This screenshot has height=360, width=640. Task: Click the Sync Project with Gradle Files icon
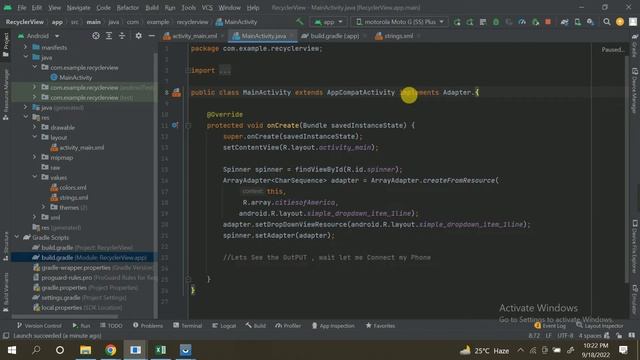click(x=564, y=22)
